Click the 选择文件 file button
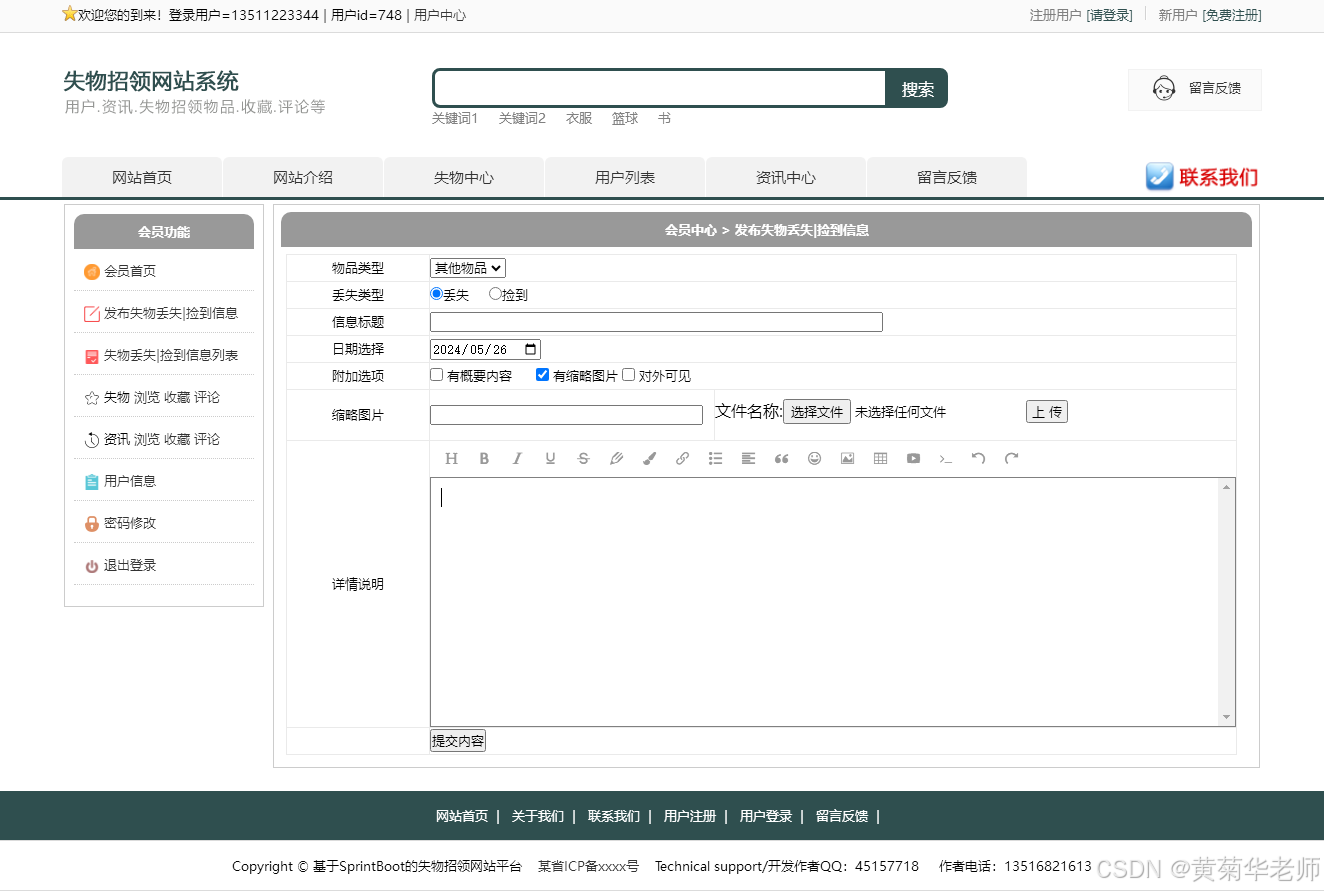Screen dimensions: 1324x891 817,411
